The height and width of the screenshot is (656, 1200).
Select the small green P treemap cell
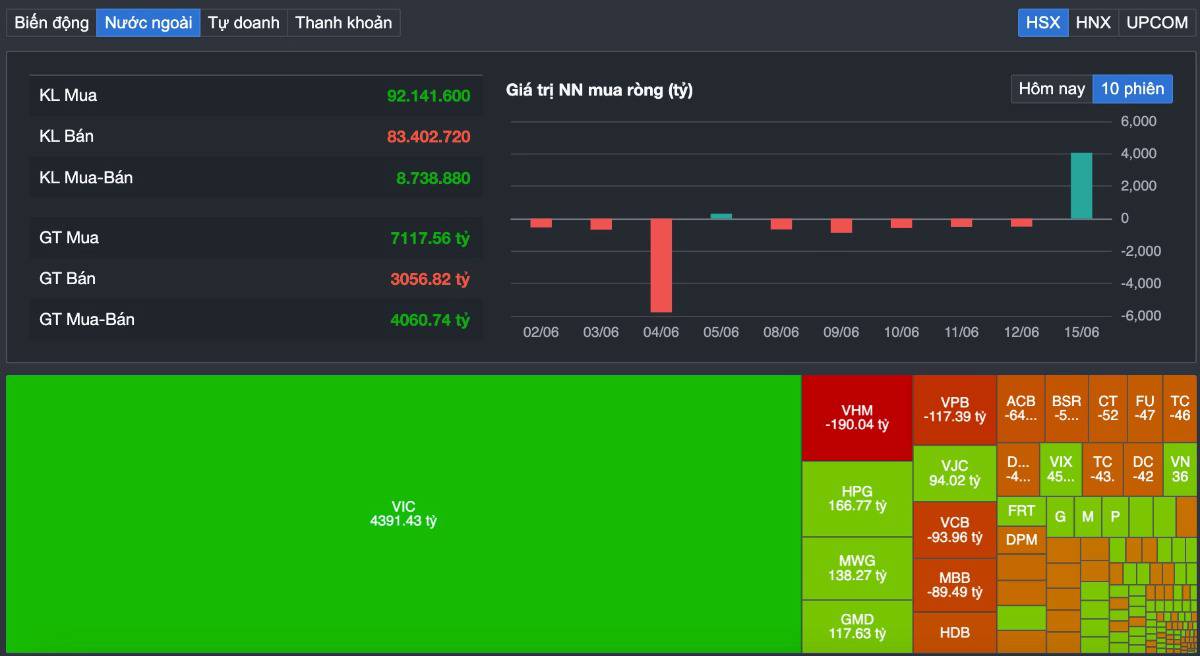coord(1115,517)
